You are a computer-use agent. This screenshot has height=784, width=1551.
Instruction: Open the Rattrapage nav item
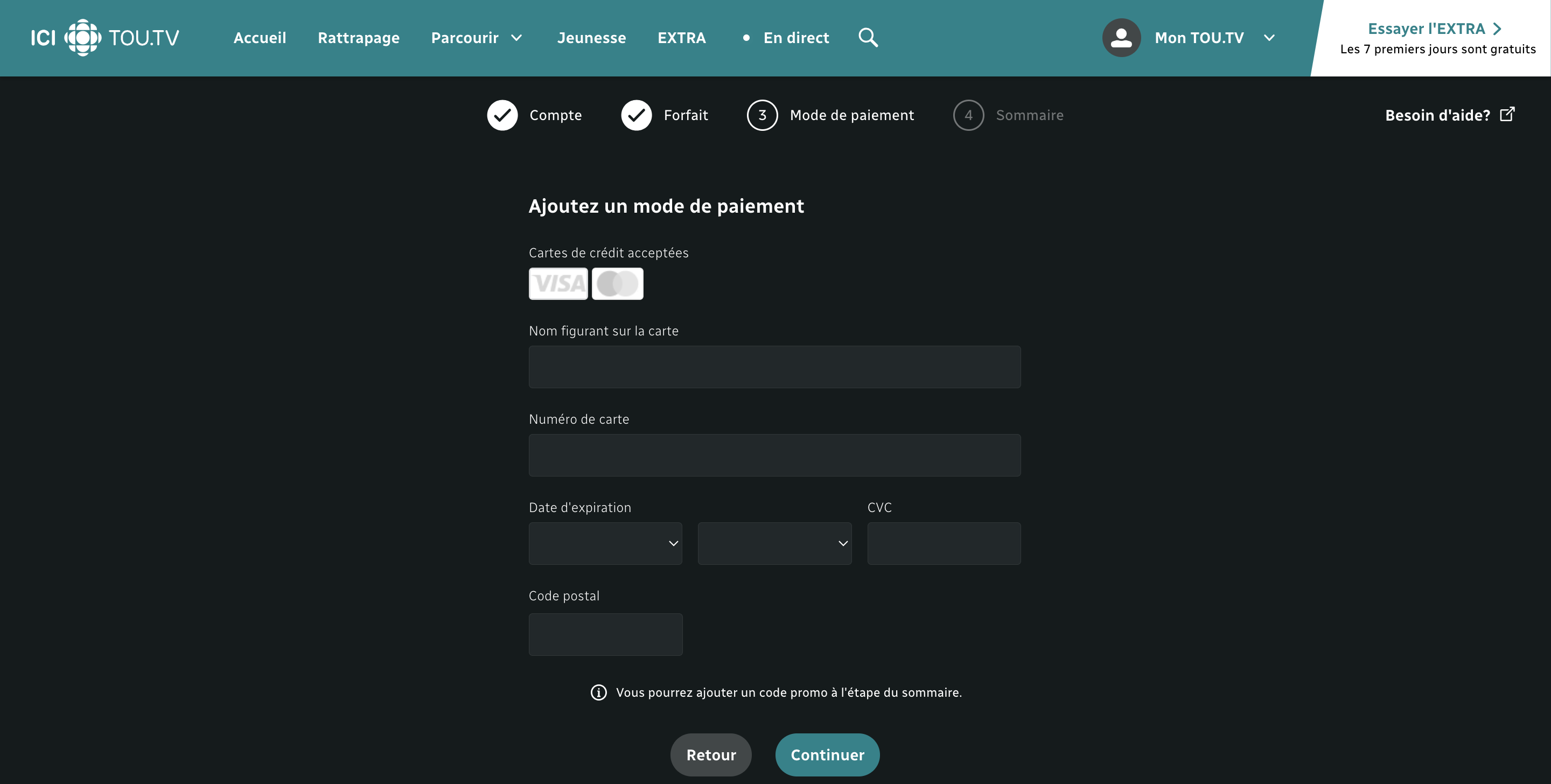pyautogui.click(x=358, y=38)
